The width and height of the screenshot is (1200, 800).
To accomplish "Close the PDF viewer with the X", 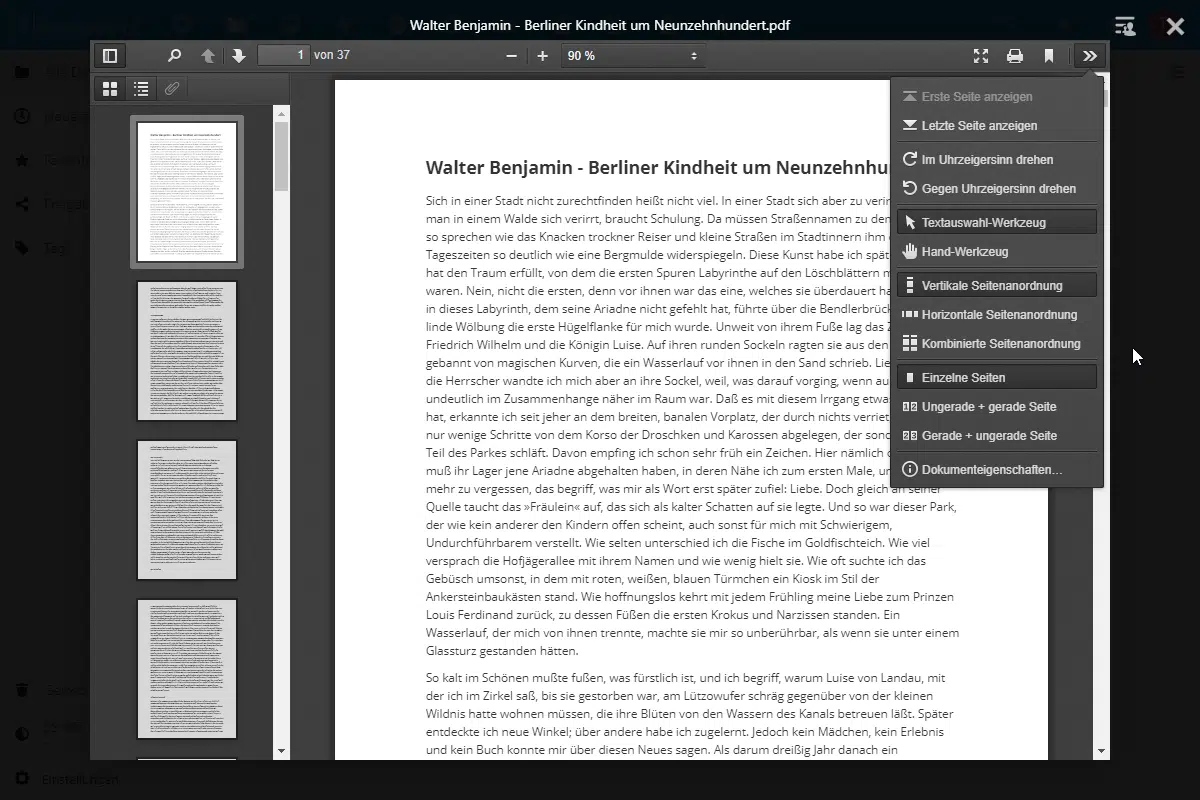I will coord(1175,26).
